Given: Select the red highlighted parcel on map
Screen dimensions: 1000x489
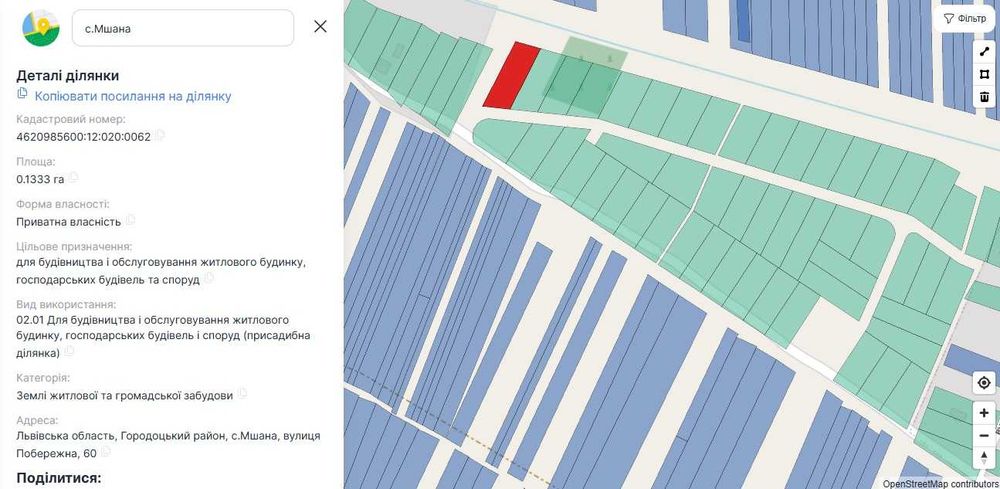Looking at the screenshot, I should [x=510, y=77].
